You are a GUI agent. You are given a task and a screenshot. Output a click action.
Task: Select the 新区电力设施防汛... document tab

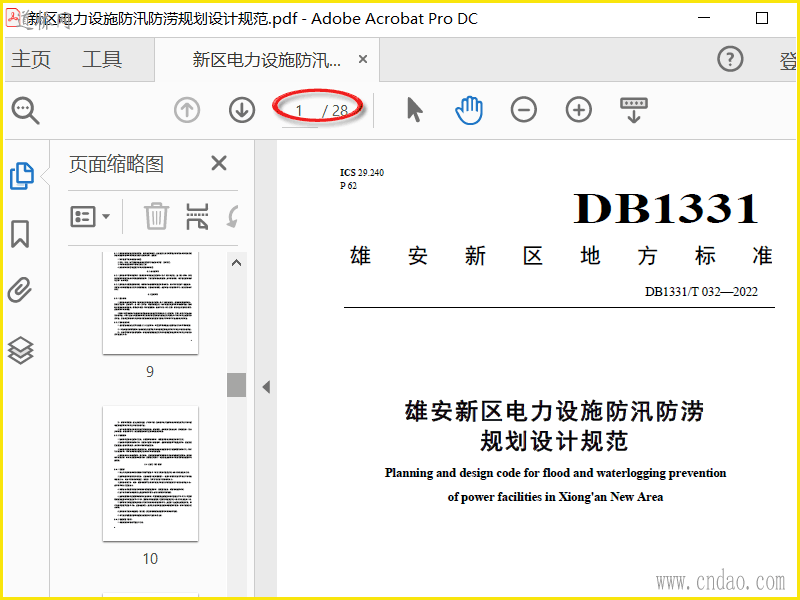point(266,60)
